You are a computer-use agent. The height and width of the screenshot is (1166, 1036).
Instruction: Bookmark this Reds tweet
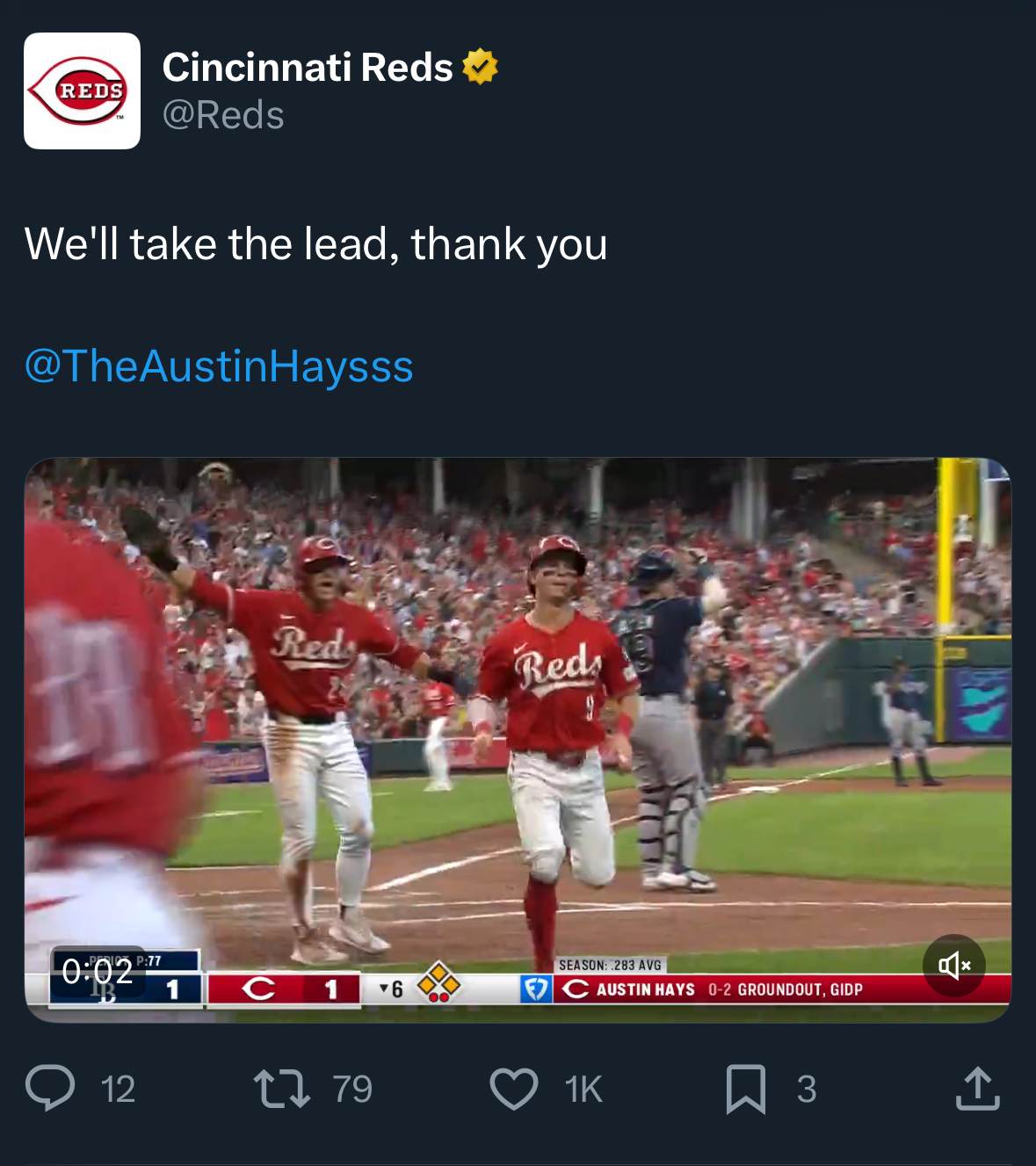(745, 1088)
